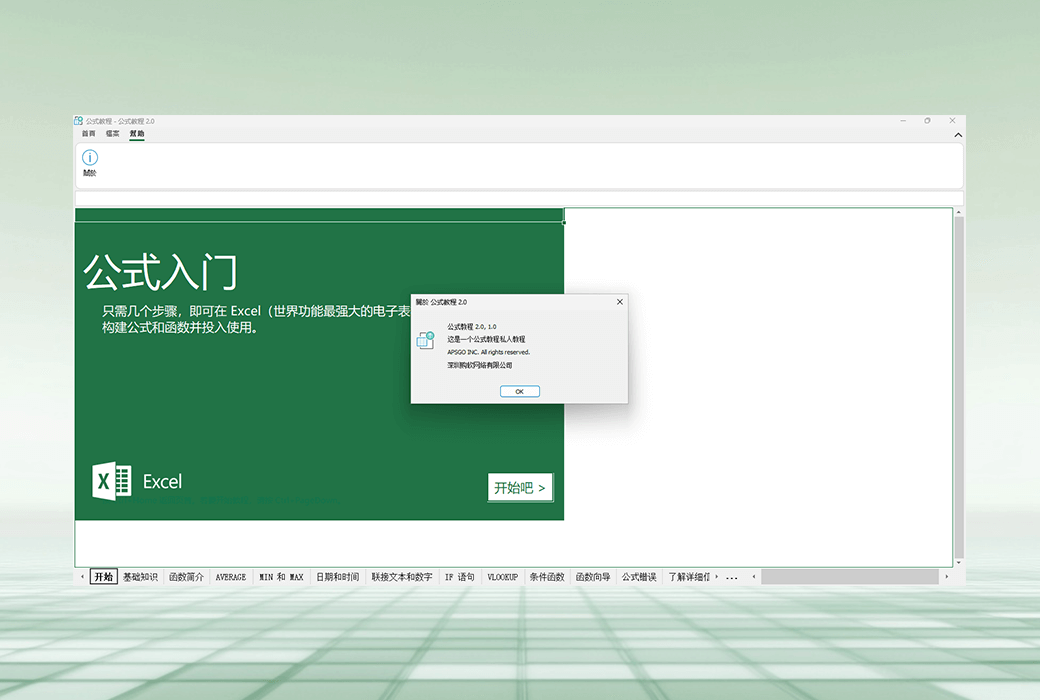Click the 开始吧 > button
1040x700 pixels.
[x=520, y=488]
